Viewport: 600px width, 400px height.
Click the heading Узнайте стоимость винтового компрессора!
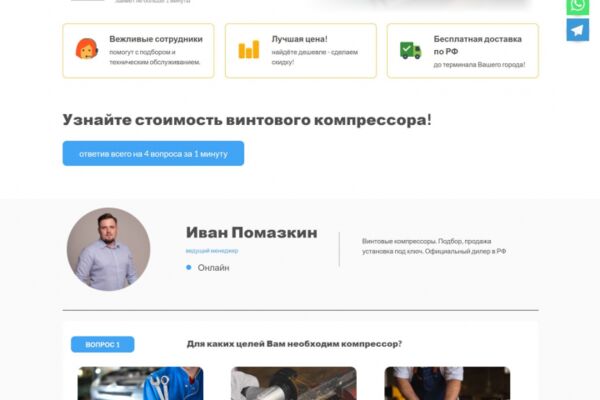click(x=247, y=120)
